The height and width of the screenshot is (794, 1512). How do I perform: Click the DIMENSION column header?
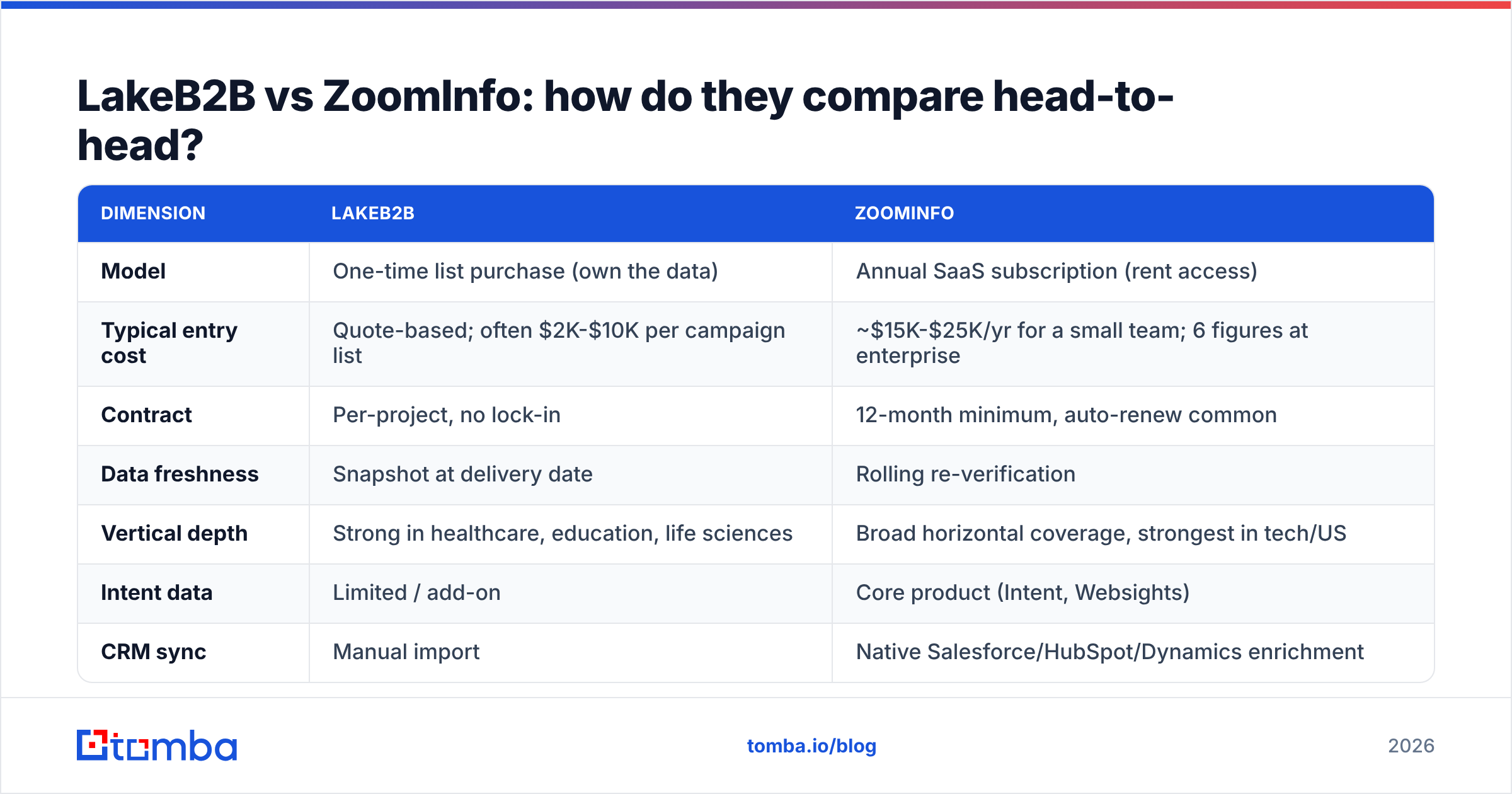click(x=153, y=213)
